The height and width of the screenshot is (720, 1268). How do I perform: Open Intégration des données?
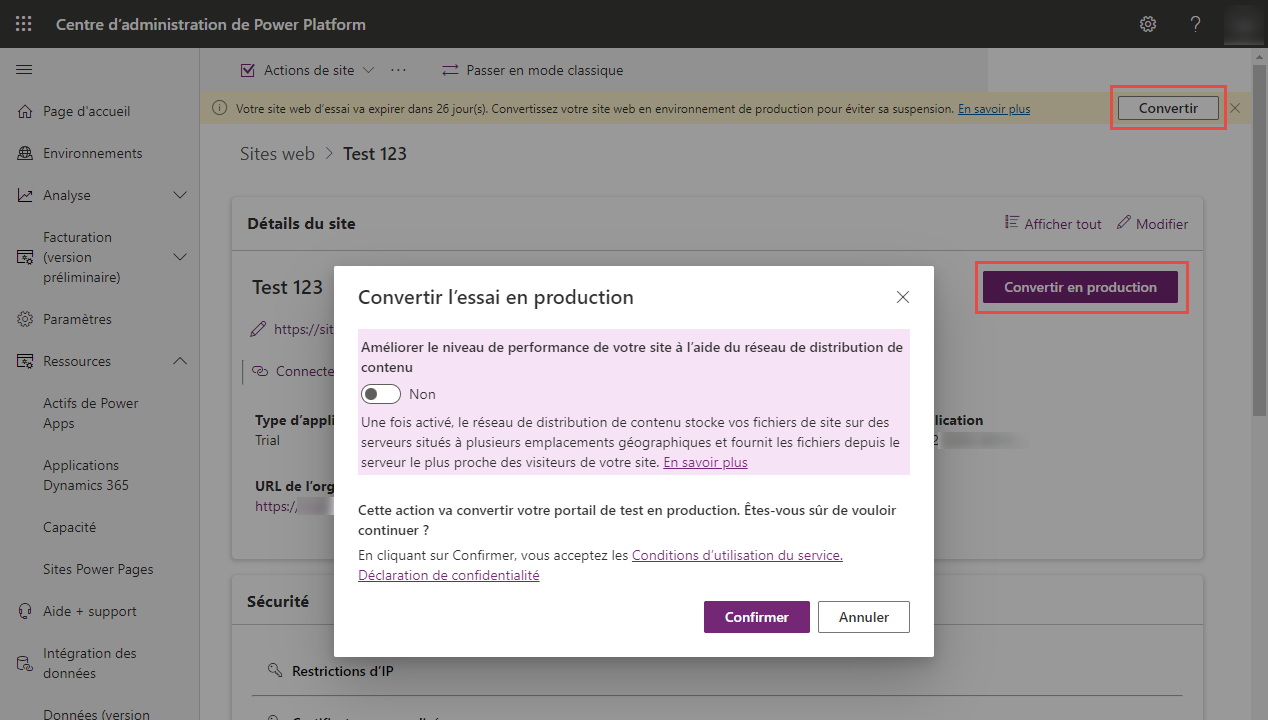(89, 663)
